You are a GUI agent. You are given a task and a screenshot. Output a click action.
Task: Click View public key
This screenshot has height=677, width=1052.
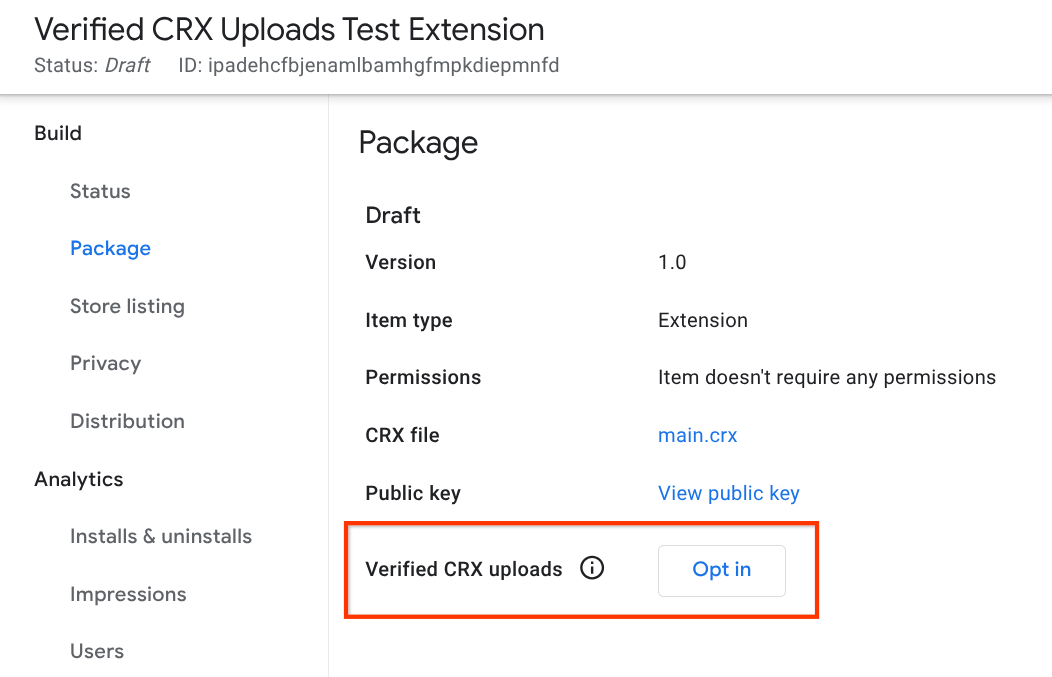[x=729, y=493]
